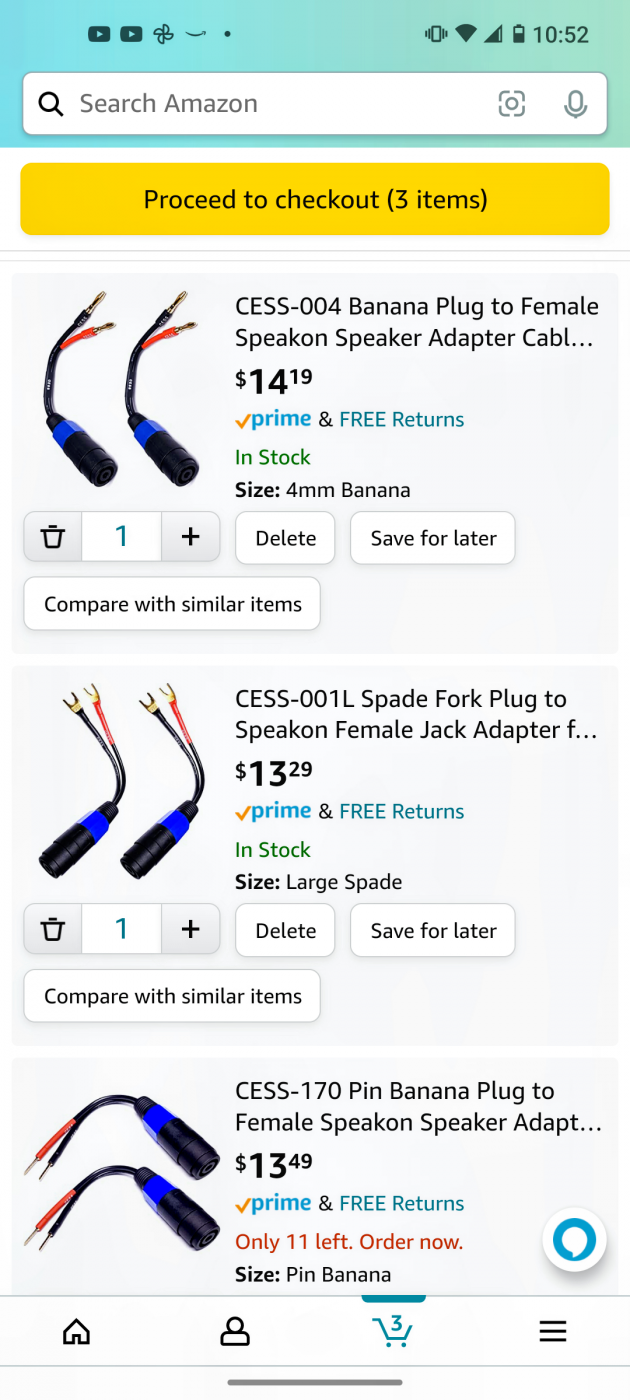Go to the Home tab icon
Image resolution: width=630 pixels, height=1400 pixels.
pos(76,1331)
